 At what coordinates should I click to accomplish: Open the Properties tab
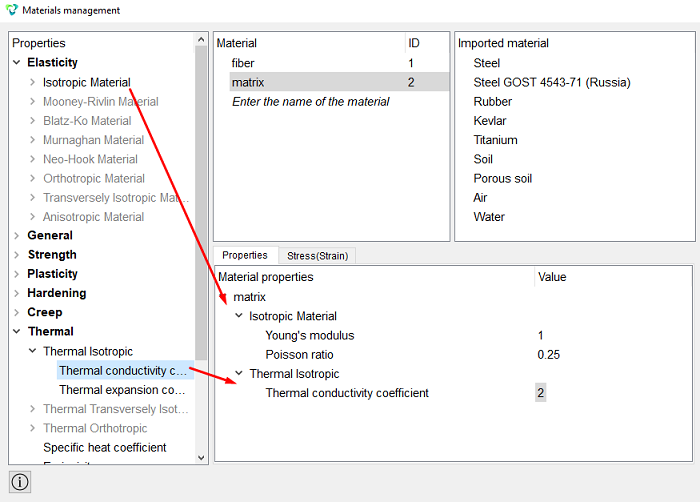tap(245, 255)
